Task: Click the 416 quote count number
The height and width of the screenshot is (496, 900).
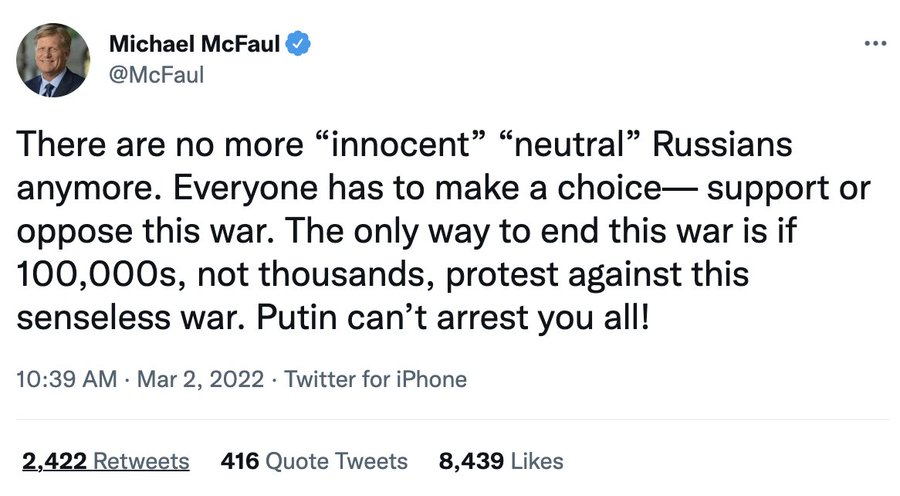Action: tap(240, 461)
